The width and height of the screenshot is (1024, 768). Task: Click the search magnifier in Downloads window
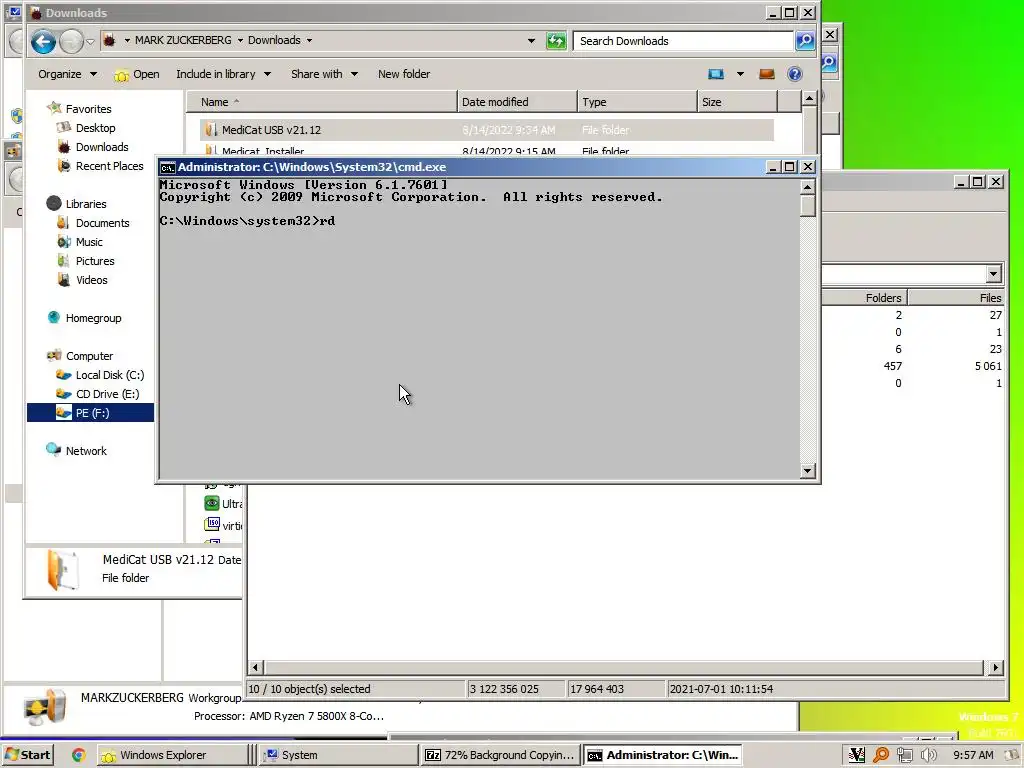click(805, 41)
